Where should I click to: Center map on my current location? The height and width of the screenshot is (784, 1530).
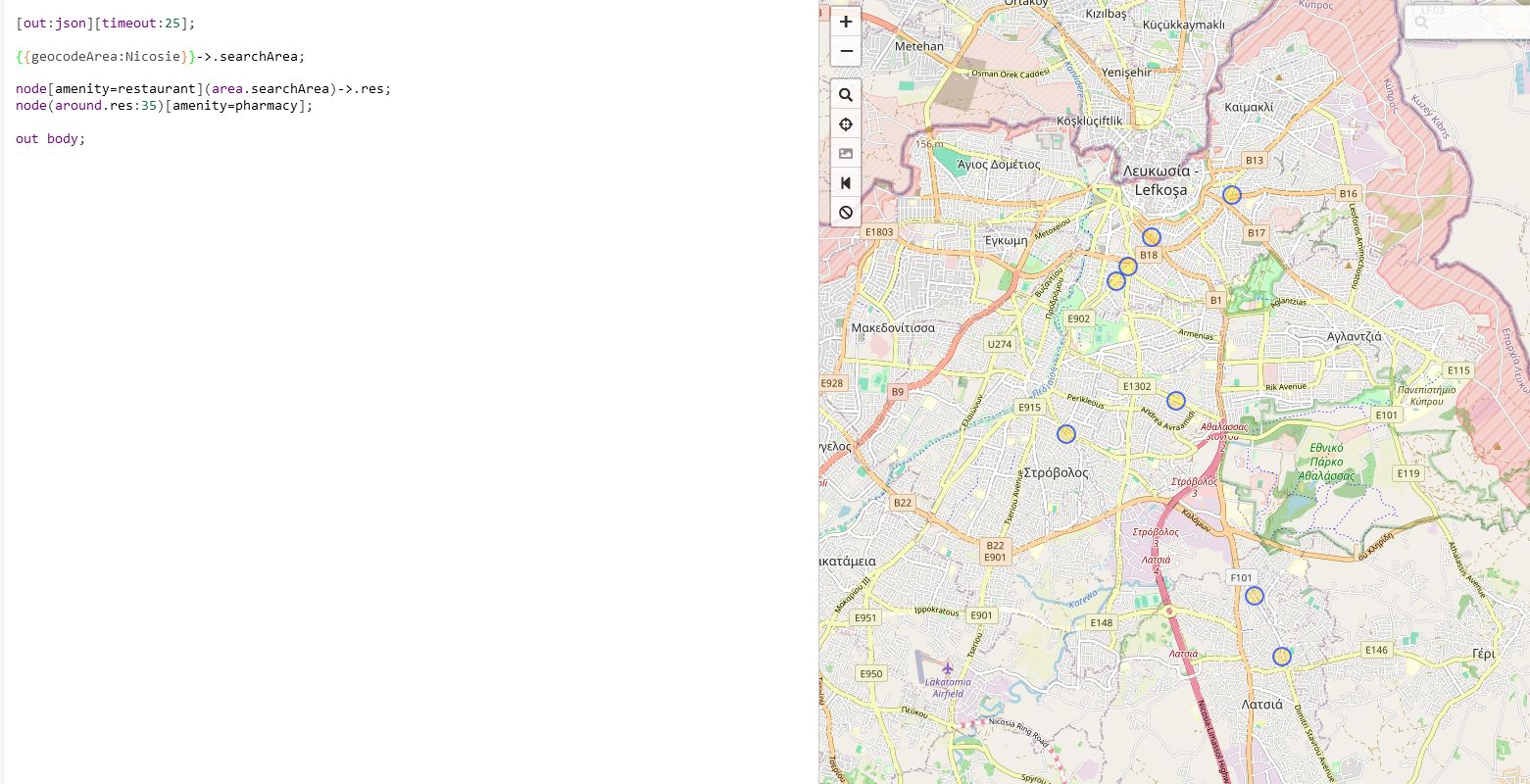click(845, 124)
